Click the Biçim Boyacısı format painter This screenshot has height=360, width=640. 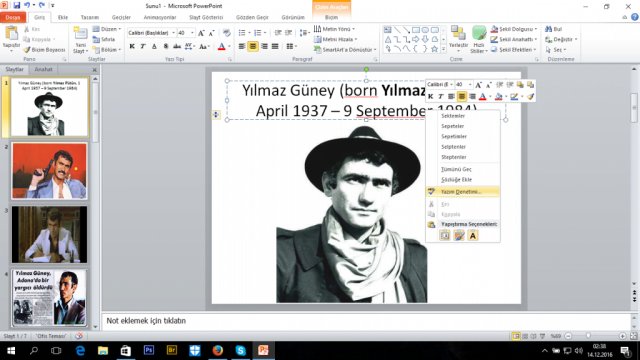(44, 50)
